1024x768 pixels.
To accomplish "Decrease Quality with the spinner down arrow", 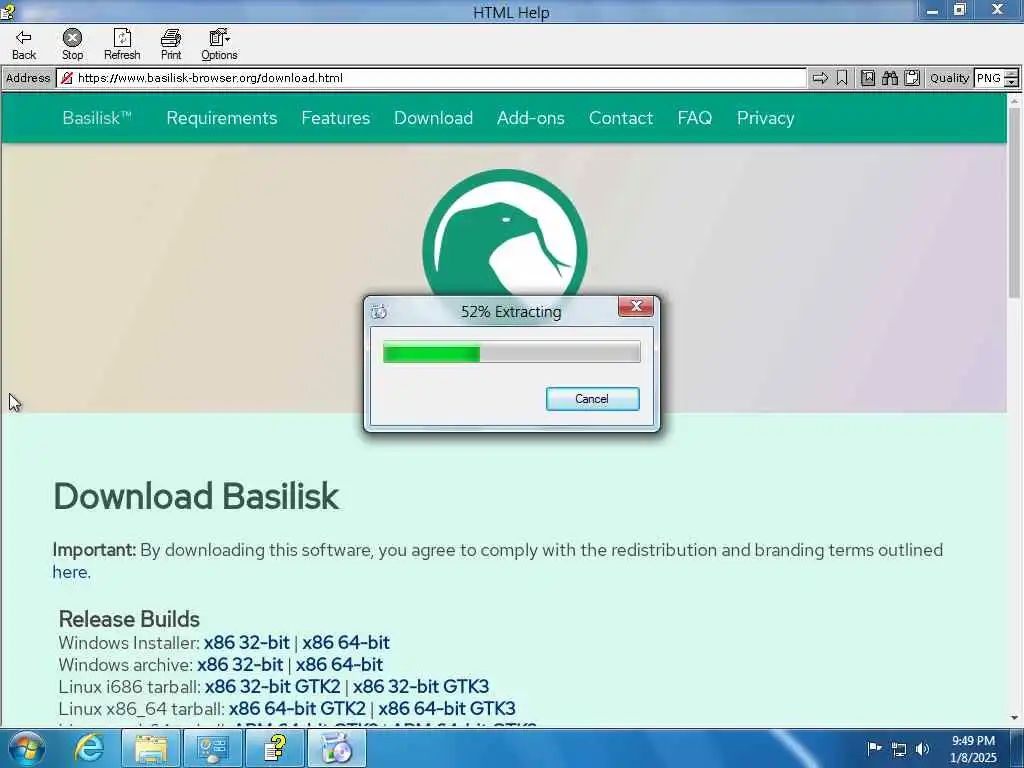I will 1011,83.
